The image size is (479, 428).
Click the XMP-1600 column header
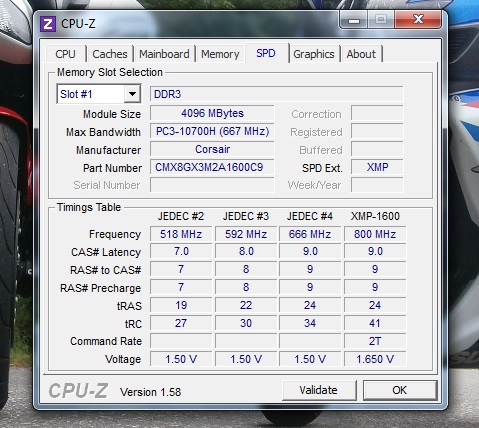[x=375, y=216]
